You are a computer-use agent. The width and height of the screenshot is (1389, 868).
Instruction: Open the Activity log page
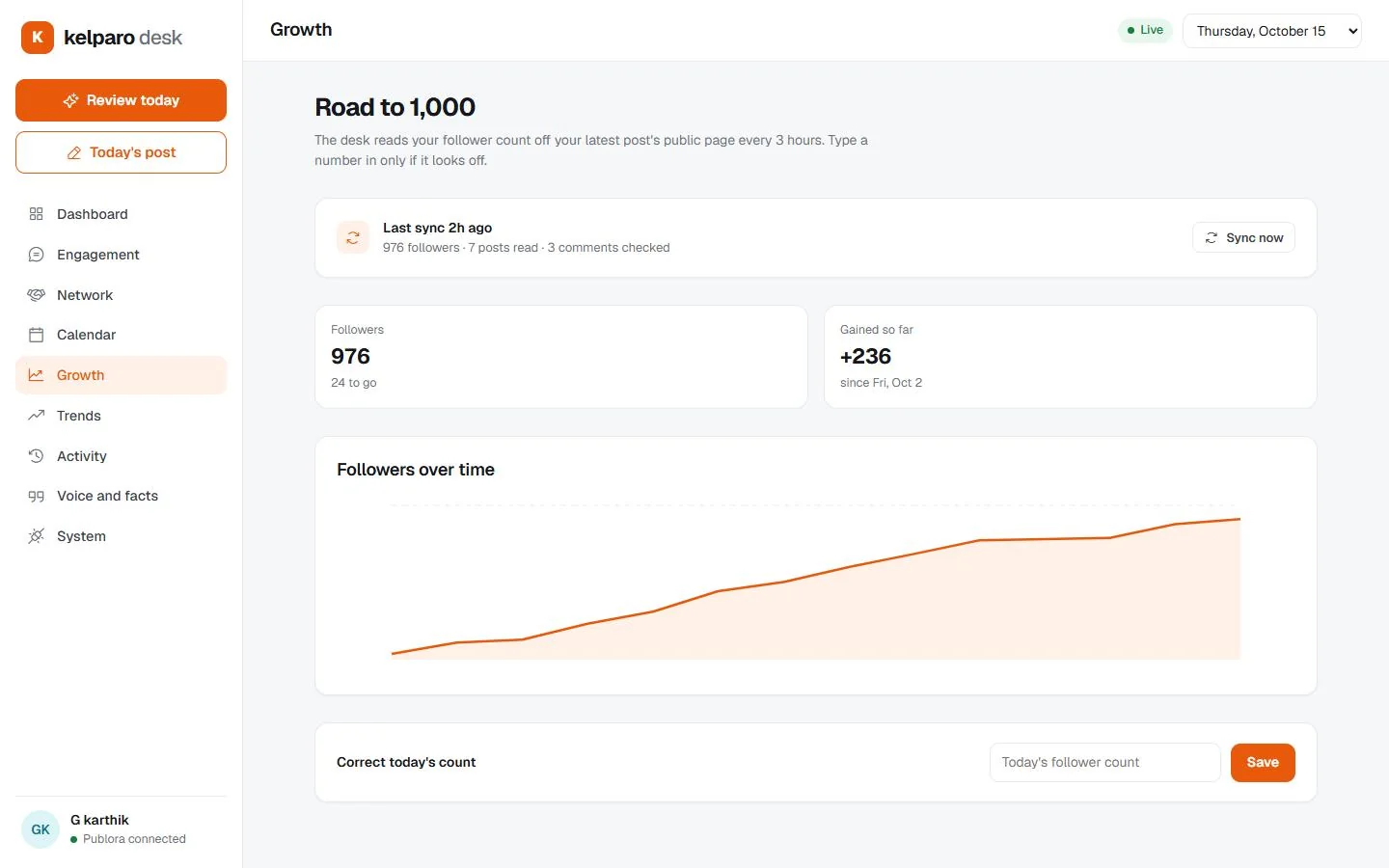click(121, 456)
